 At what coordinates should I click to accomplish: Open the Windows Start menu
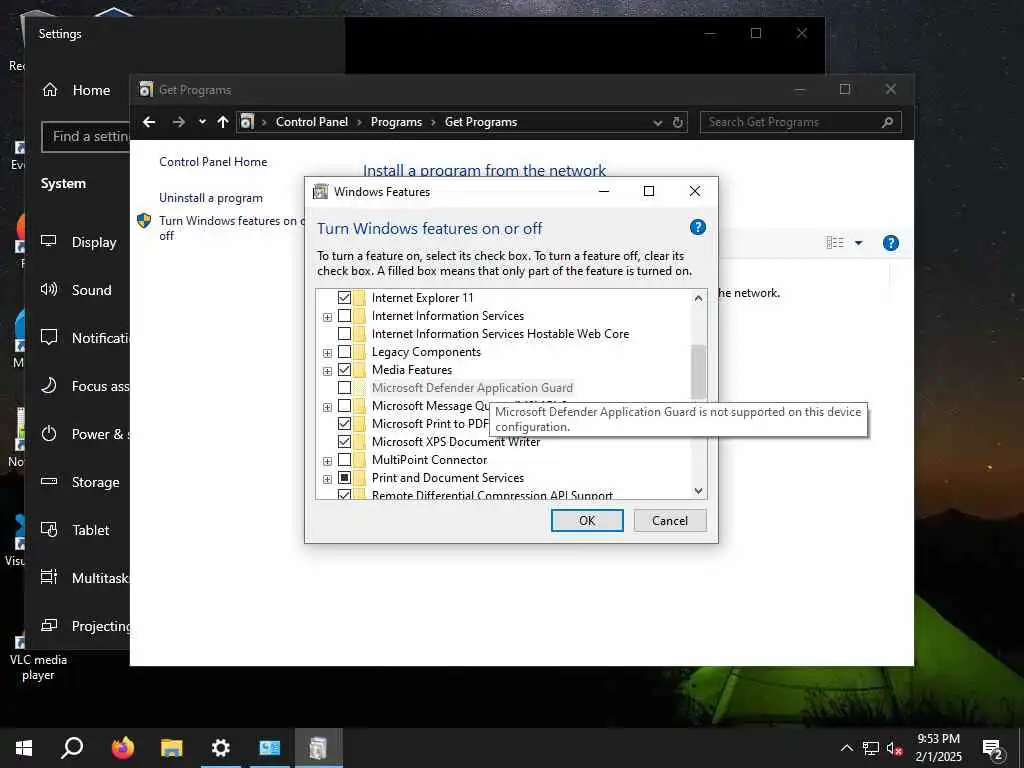click(x=24, y=748)
